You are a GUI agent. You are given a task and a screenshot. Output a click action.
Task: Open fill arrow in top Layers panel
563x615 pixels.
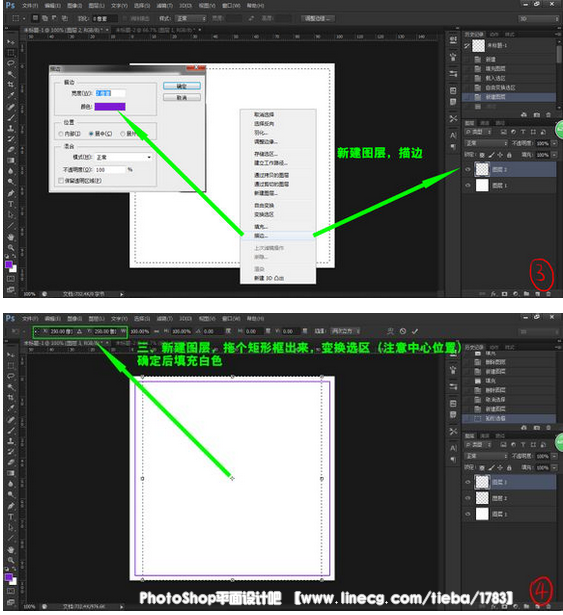pos(554,155)
